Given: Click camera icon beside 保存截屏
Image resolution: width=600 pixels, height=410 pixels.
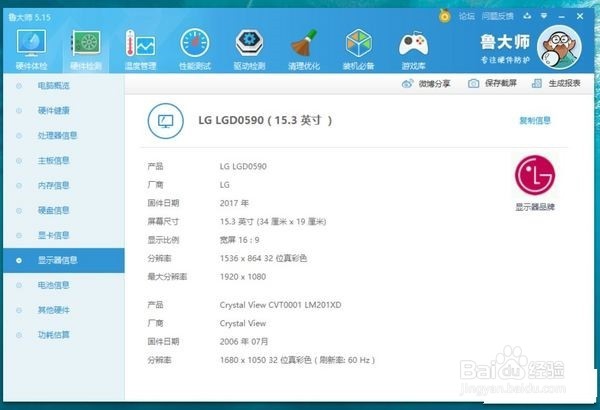Looking at the screenshot, I should coord(473,83).
